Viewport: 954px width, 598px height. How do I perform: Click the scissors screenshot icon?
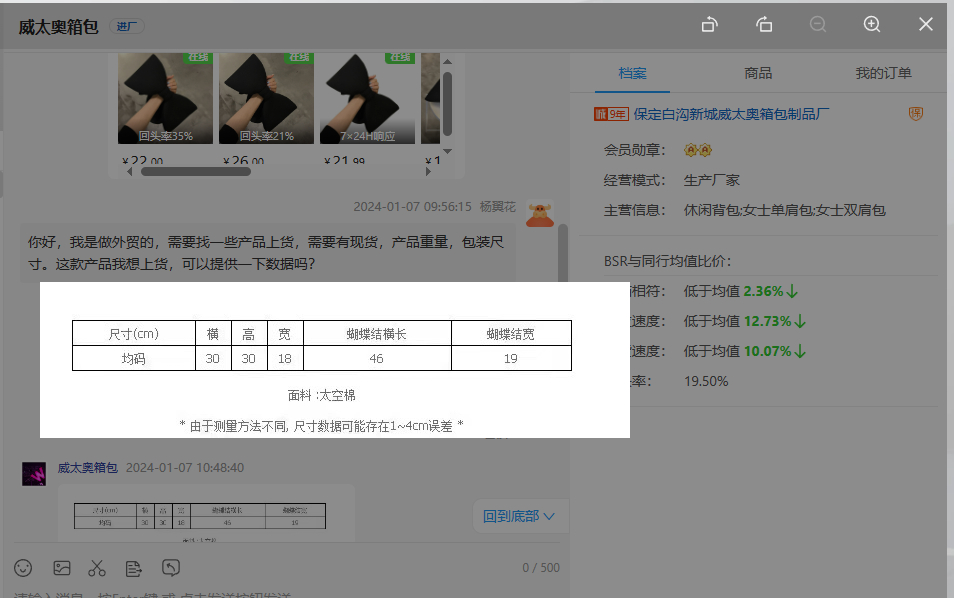[x=97, y=568]
